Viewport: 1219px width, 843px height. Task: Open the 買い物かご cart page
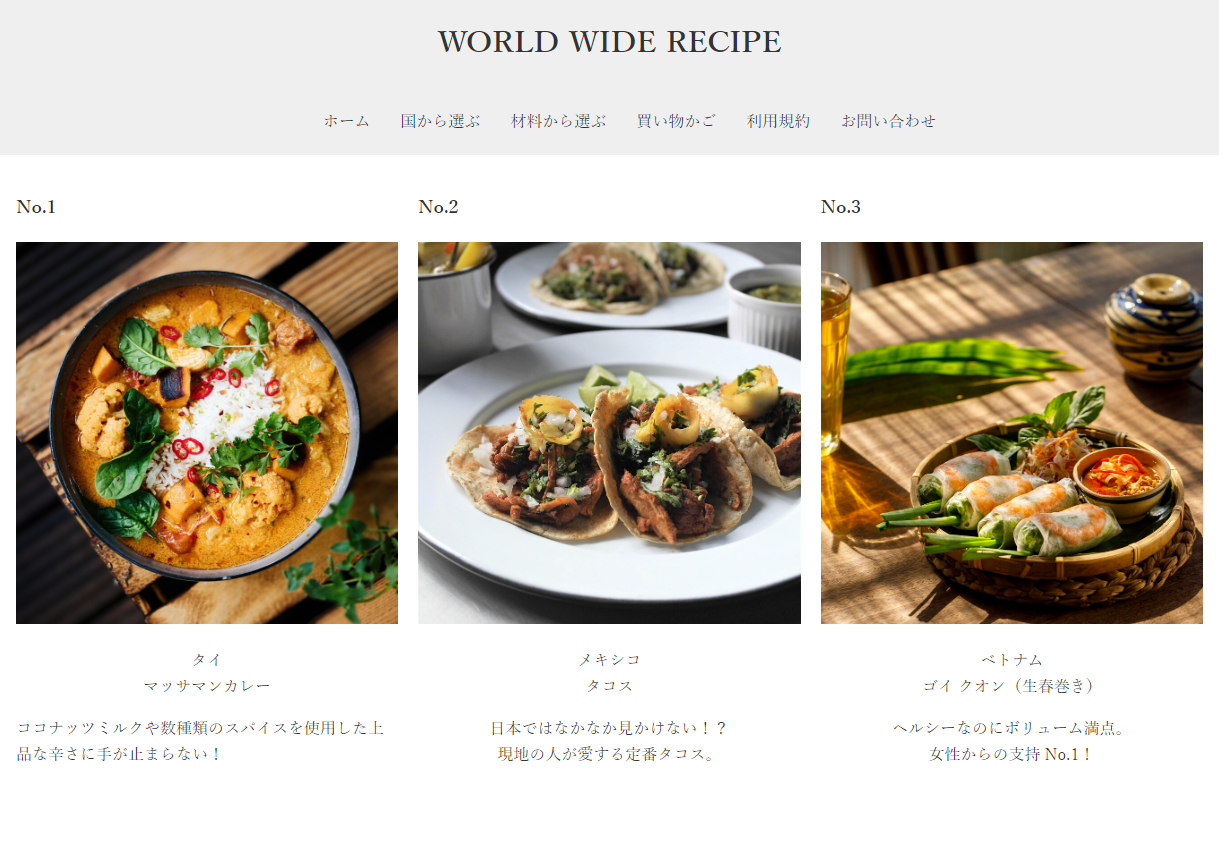pyautogui.click(x=676, y=121)
